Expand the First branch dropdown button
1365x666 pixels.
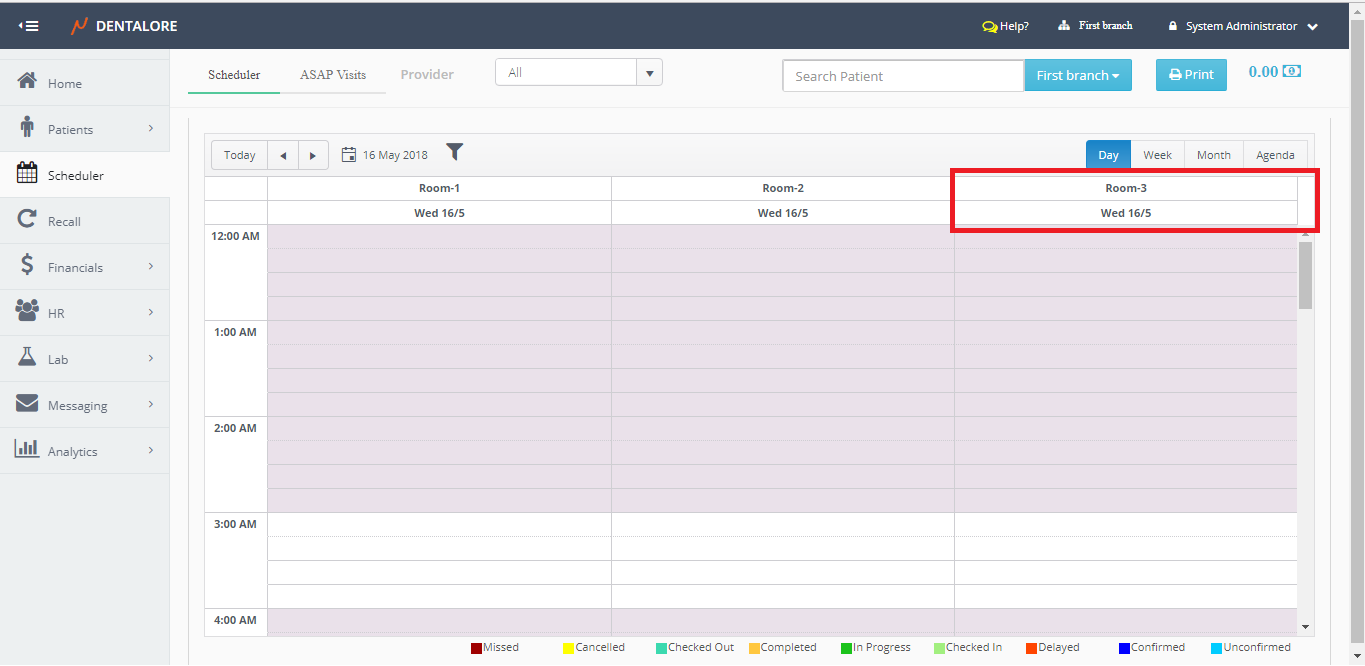pyautogui.click(x=1077, y=75)
